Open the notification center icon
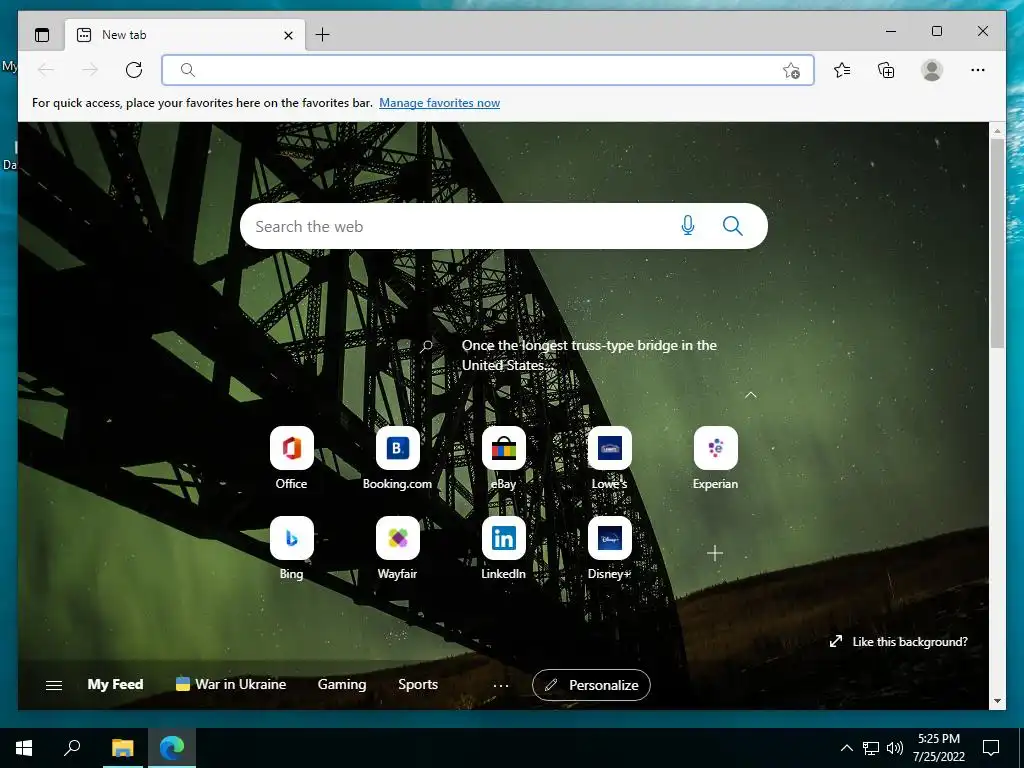Viewport: 1024px width, 768px height. (991, 748)
